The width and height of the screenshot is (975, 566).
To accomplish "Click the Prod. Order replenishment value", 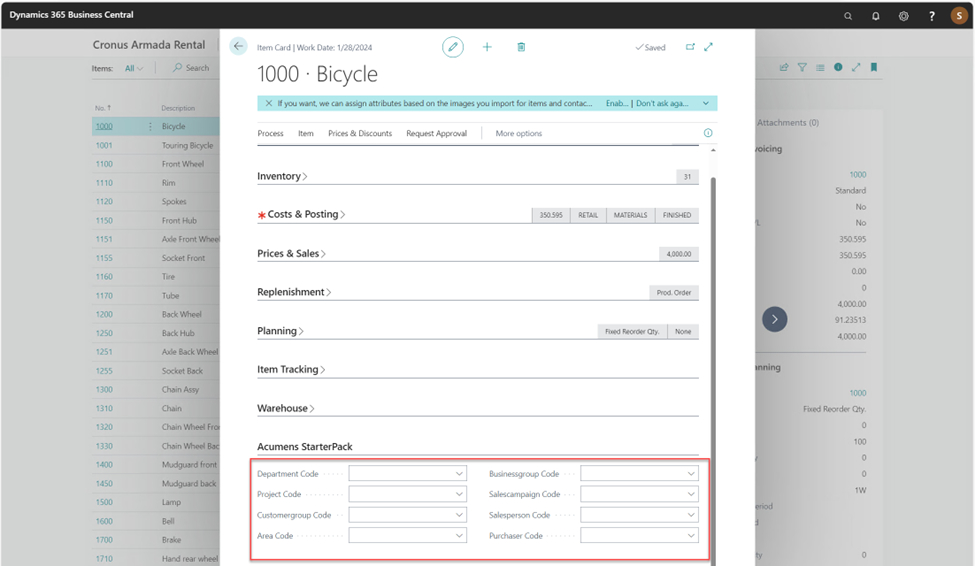I will coord(674,292).
